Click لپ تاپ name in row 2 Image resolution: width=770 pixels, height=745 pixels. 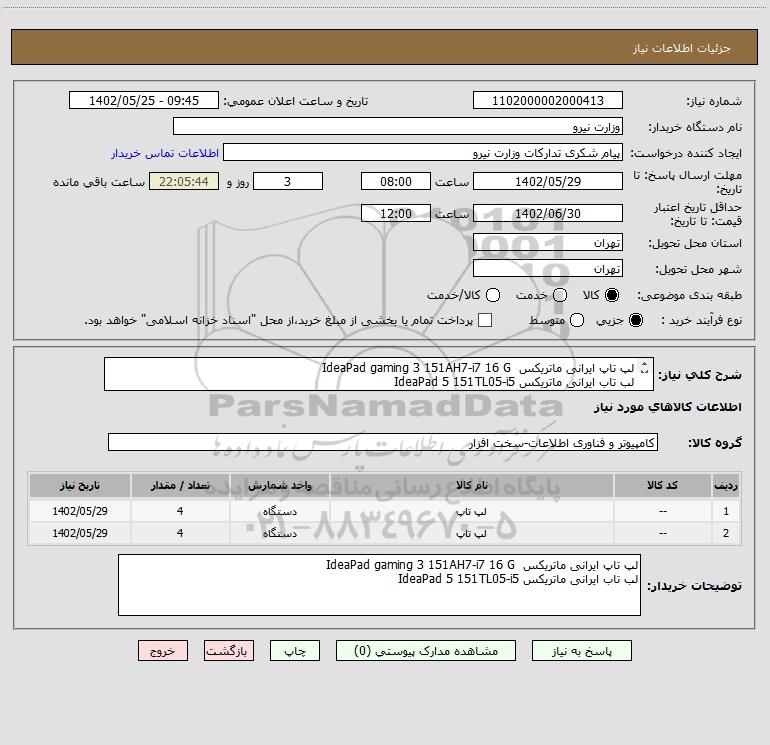point(471,533)
